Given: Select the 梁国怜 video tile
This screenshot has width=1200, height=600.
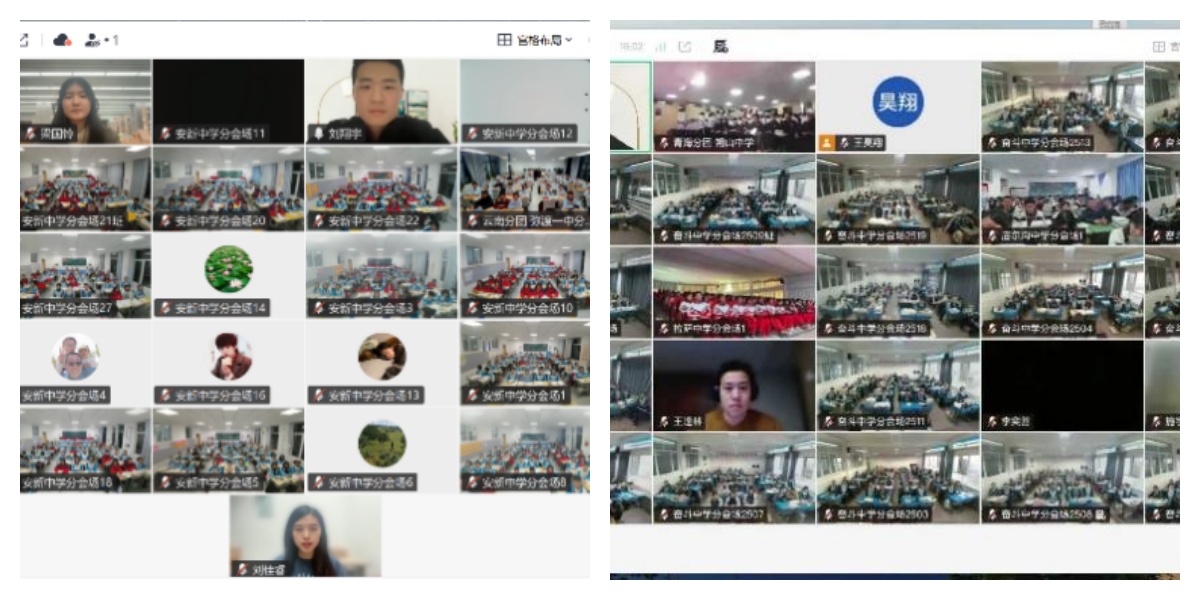Looking at the screenshot, I should [x=85, y=100].
